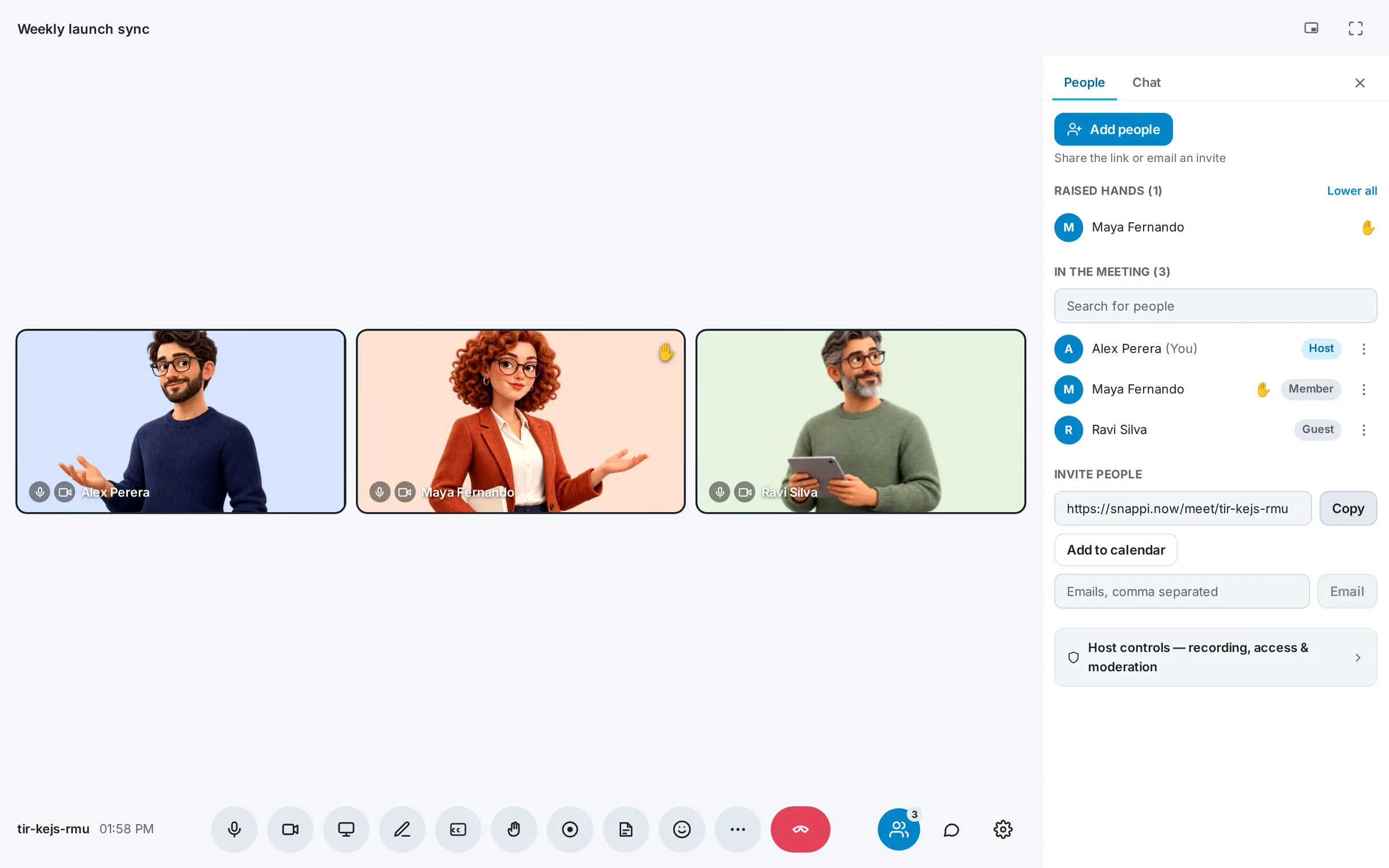
Task: Click the participant count badge 3
Action: coord(914,814)
